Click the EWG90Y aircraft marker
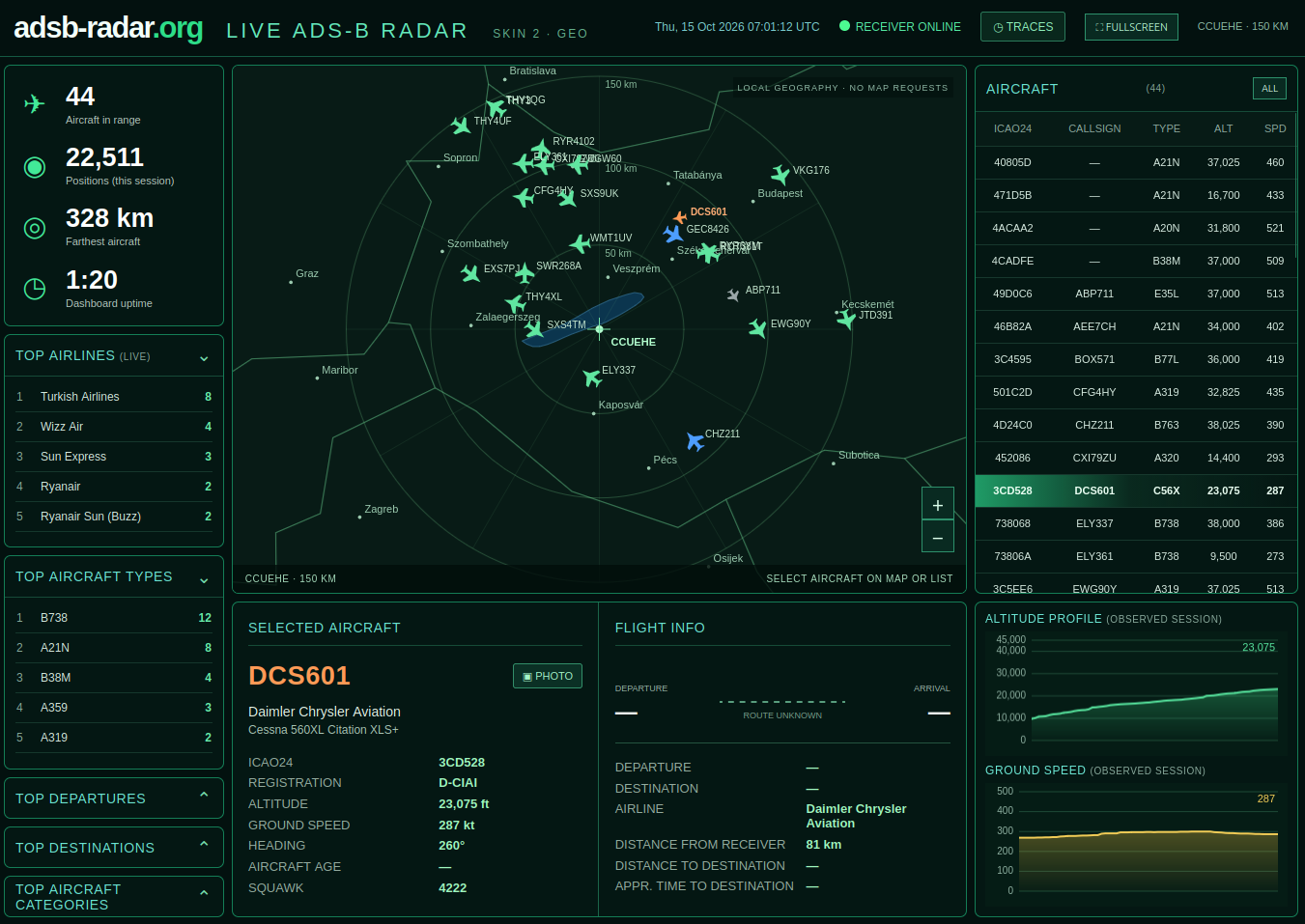 click(758, 328)
